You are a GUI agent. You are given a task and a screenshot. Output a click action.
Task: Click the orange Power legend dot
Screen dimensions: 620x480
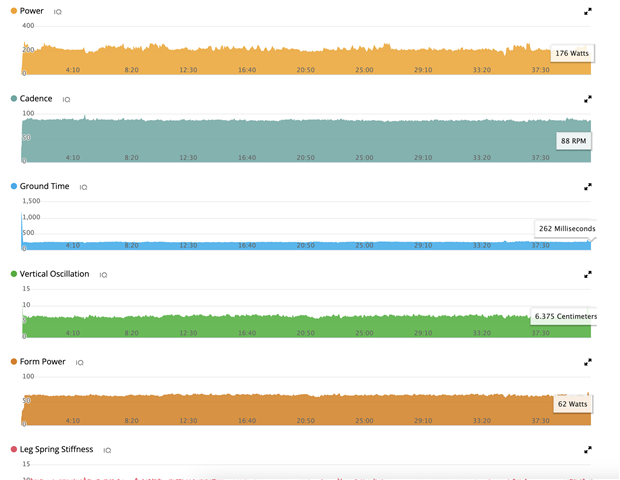pos(14,11)
